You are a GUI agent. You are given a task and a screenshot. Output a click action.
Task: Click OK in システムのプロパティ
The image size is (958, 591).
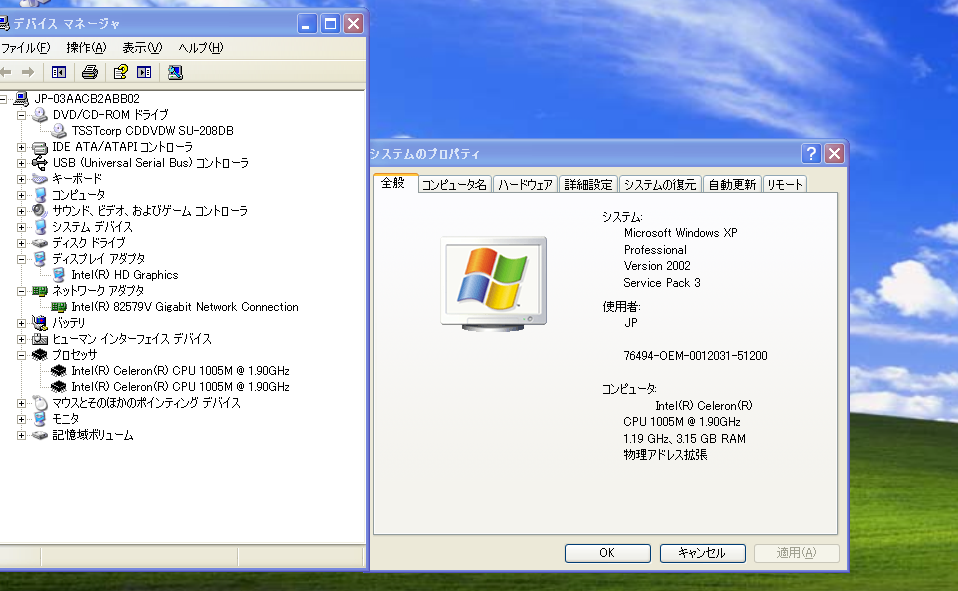point(607,552)
